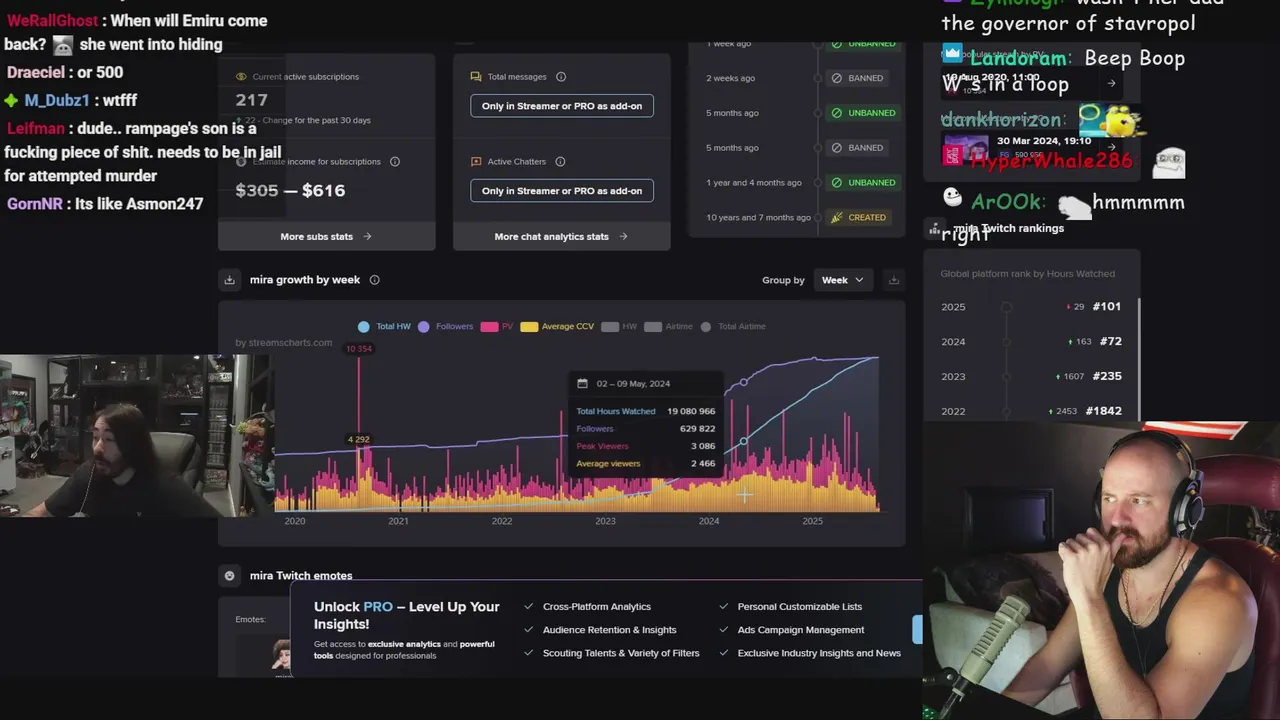
Task: Click the 4 292 value label on the chart
Action: [x=358, y=439]
